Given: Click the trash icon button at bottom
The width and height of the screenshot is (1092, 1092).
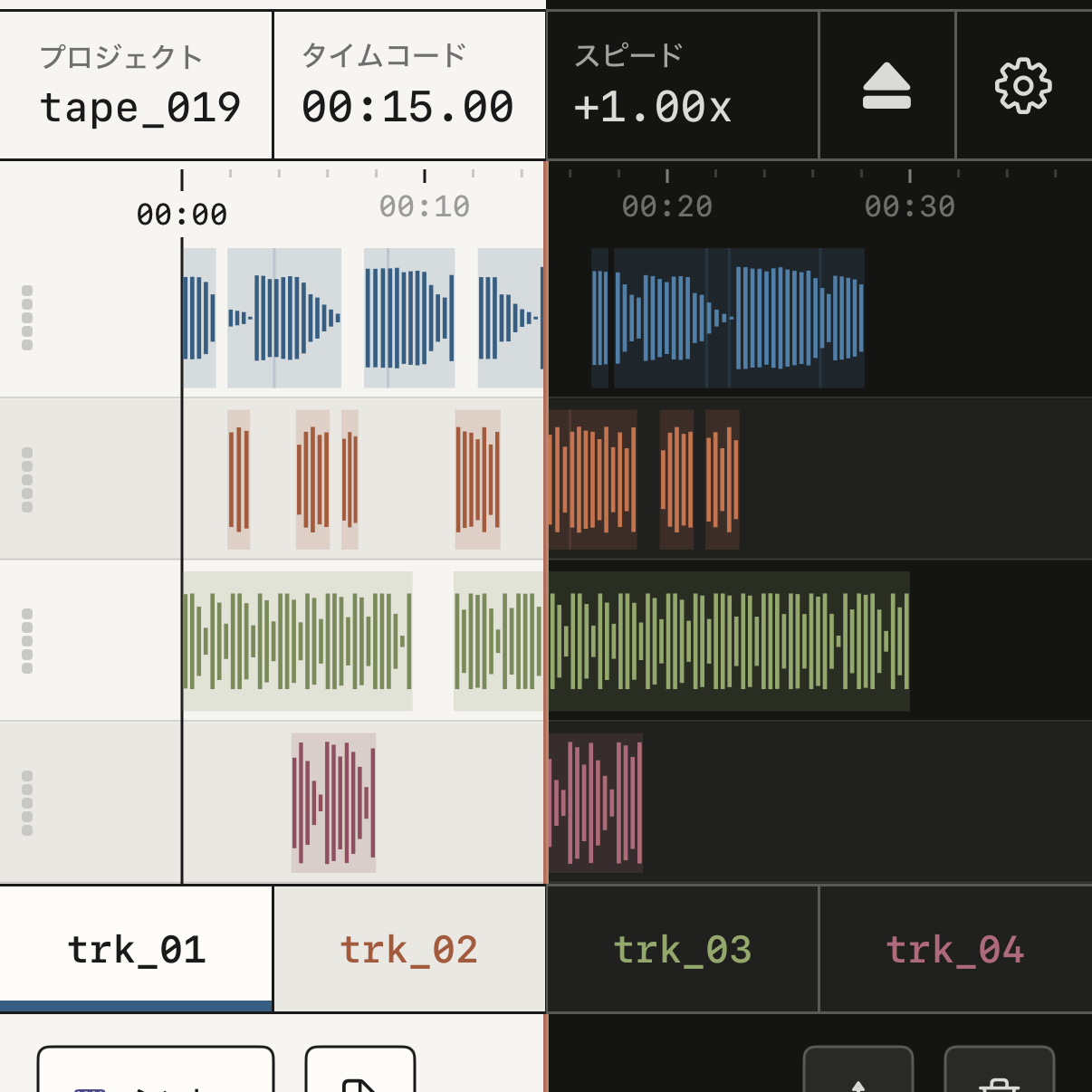Looking at the screenshot, I should pos(1000,1069).
